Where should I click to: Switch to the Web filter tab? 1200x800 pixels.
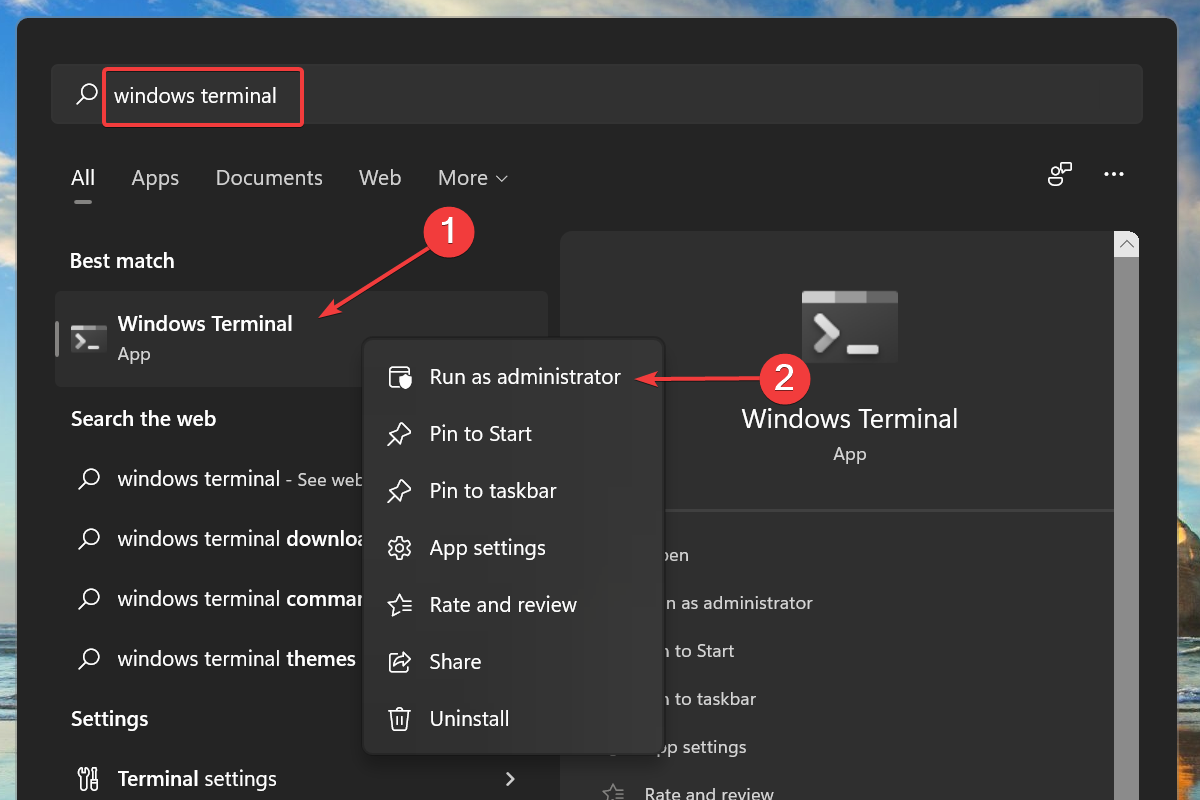pyautogui.click(x=380, y=178)
